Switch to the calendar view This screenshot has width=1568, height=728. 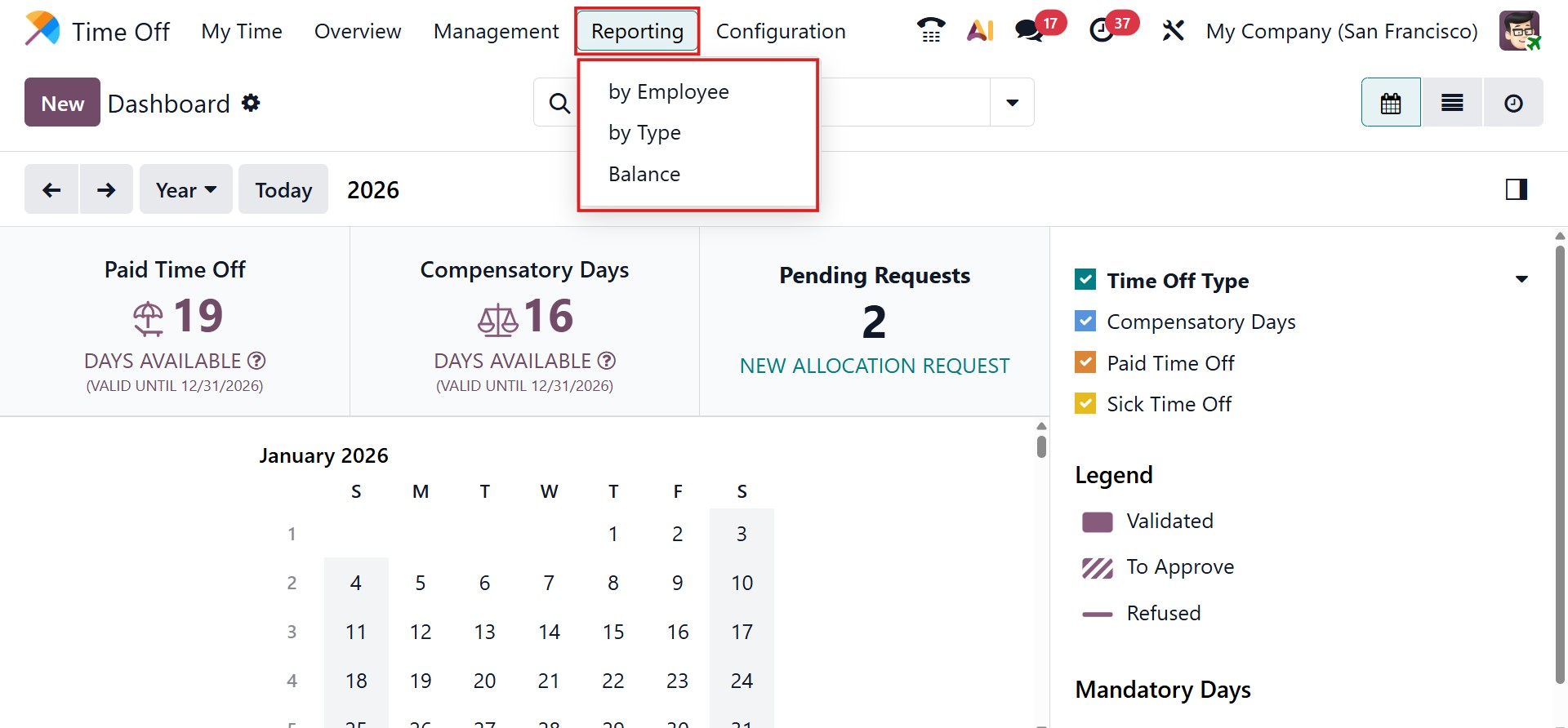tap(1391, 103)
